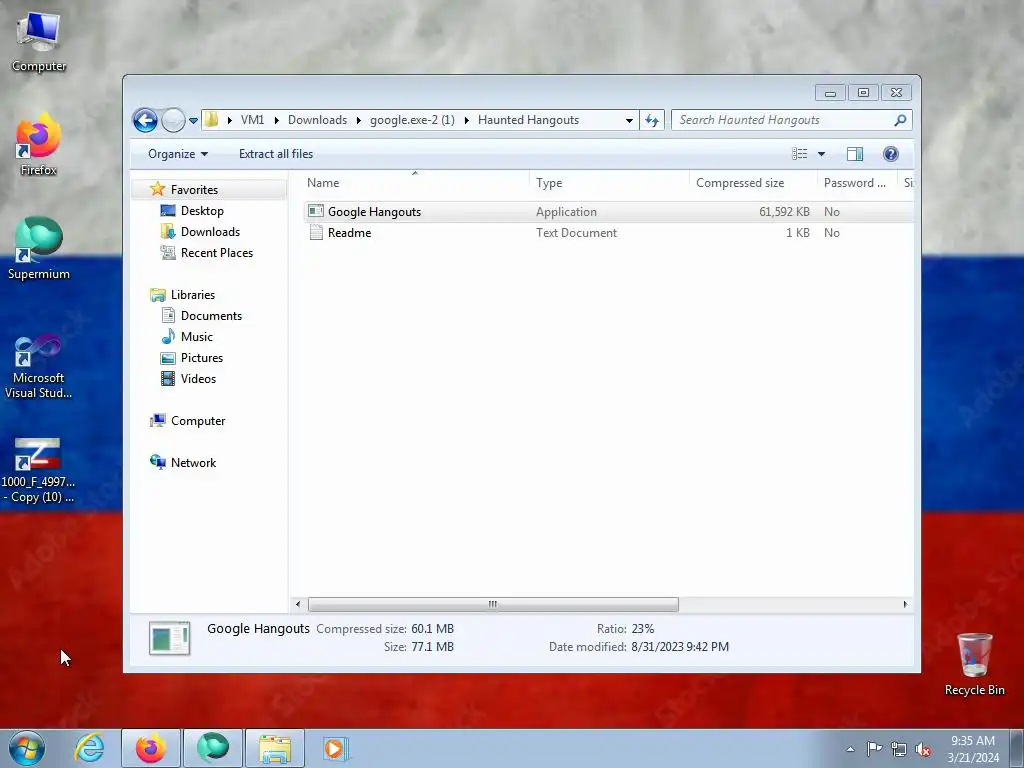Open Action Center flag icon
This screenshot has width=1024, height=768.
coord(874,749)
